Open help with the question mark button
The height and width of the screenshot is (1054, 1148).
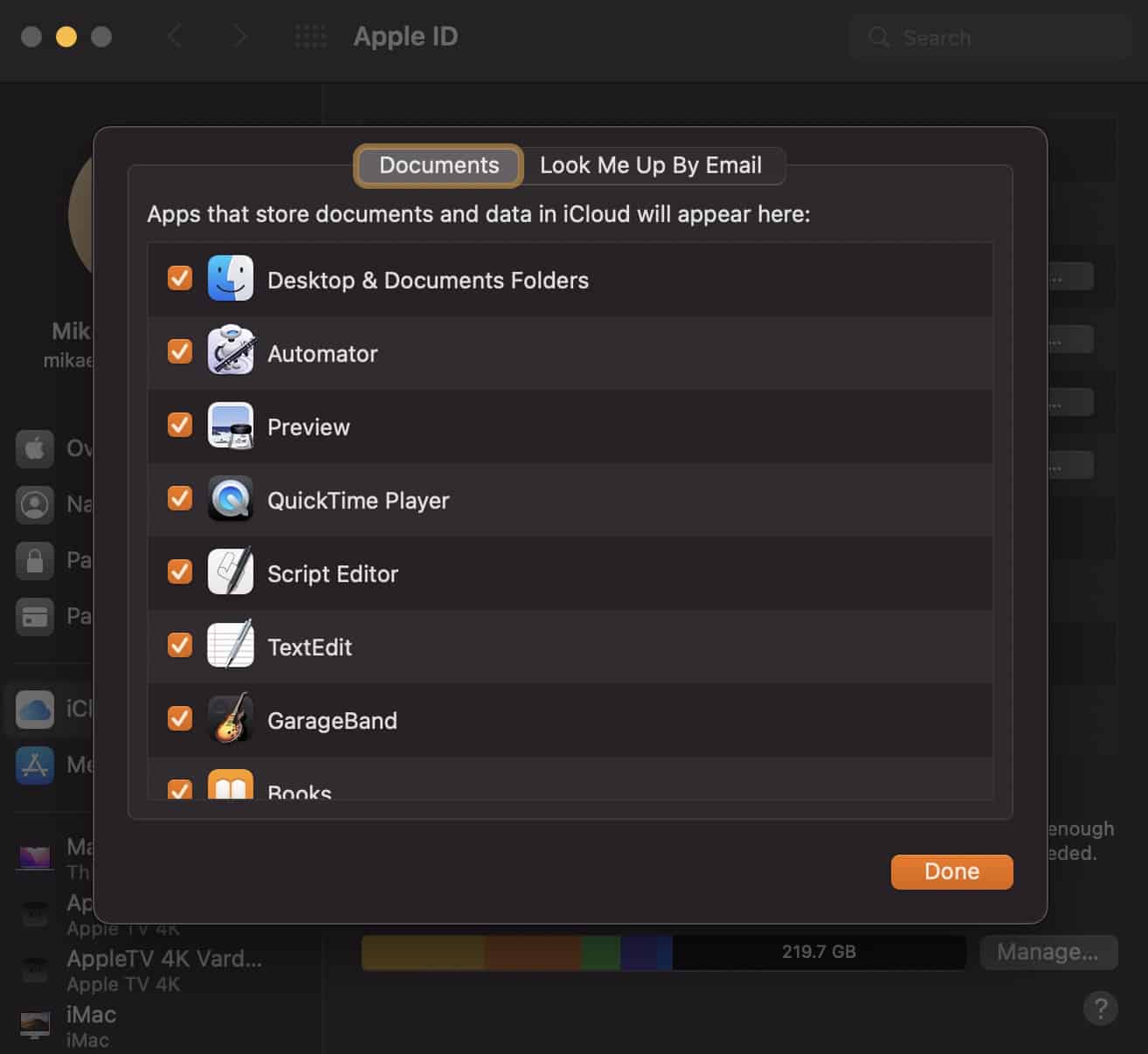click(x=1101, y=1008)
